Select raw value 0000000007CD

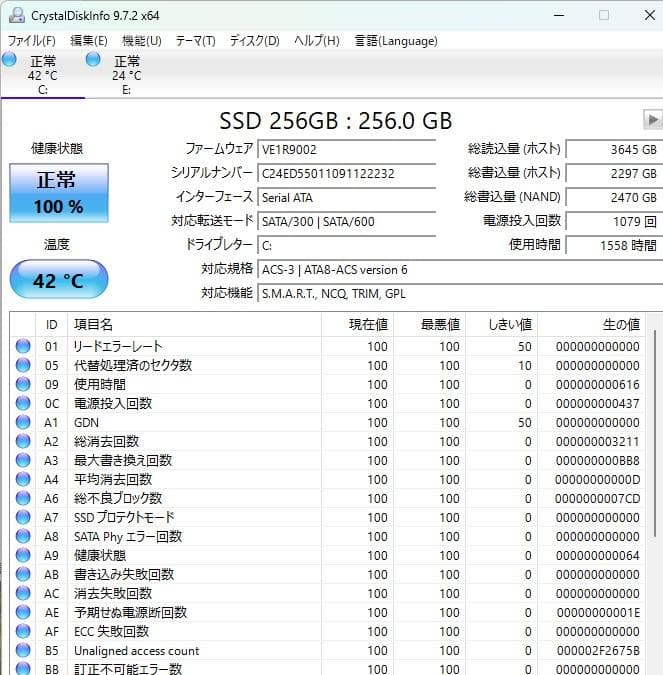pos(597,499)
